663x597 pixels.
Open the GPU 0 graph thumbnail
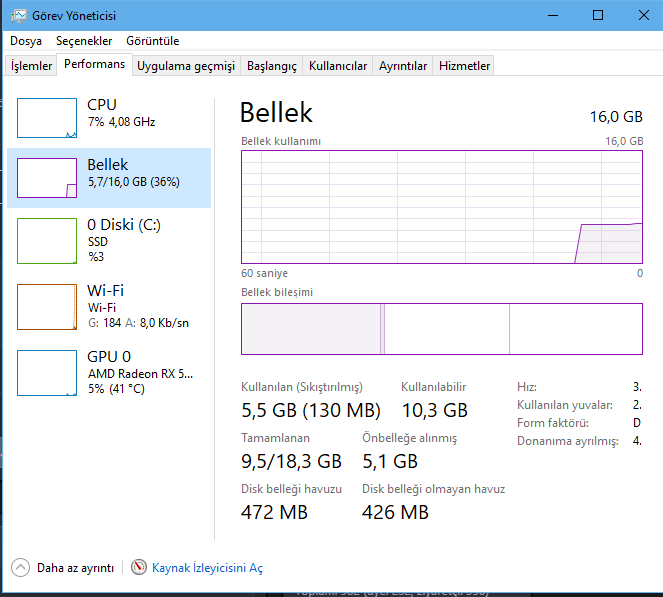(47, 372)
